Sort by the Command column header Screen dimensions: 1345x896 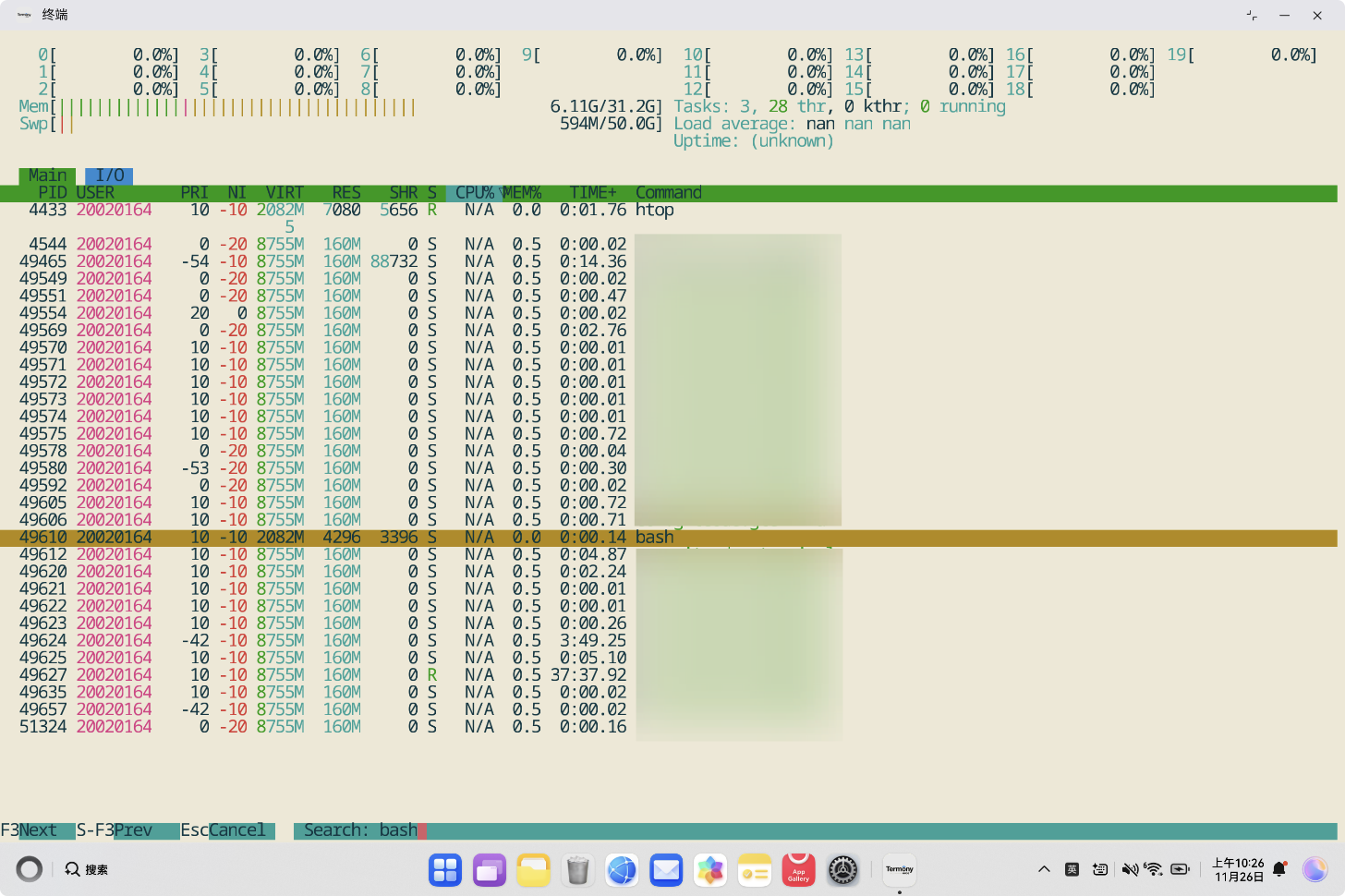point(669,193)
